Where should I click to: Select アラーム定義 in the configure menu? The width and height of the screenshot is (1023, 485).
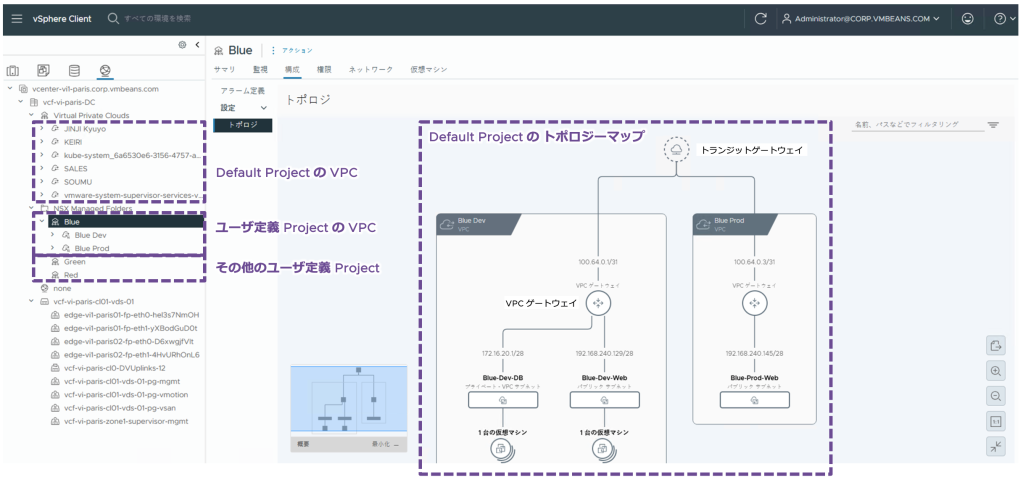(242, 90)
